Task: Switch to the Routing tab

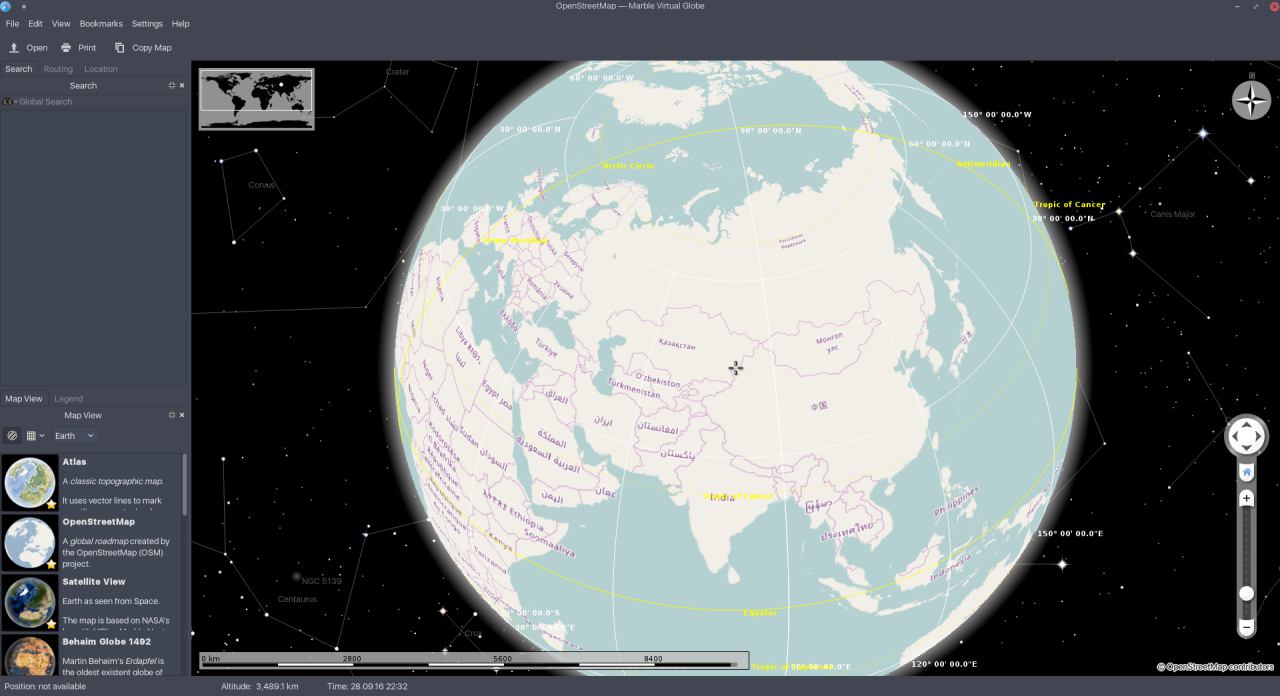Action: point(58,69)
